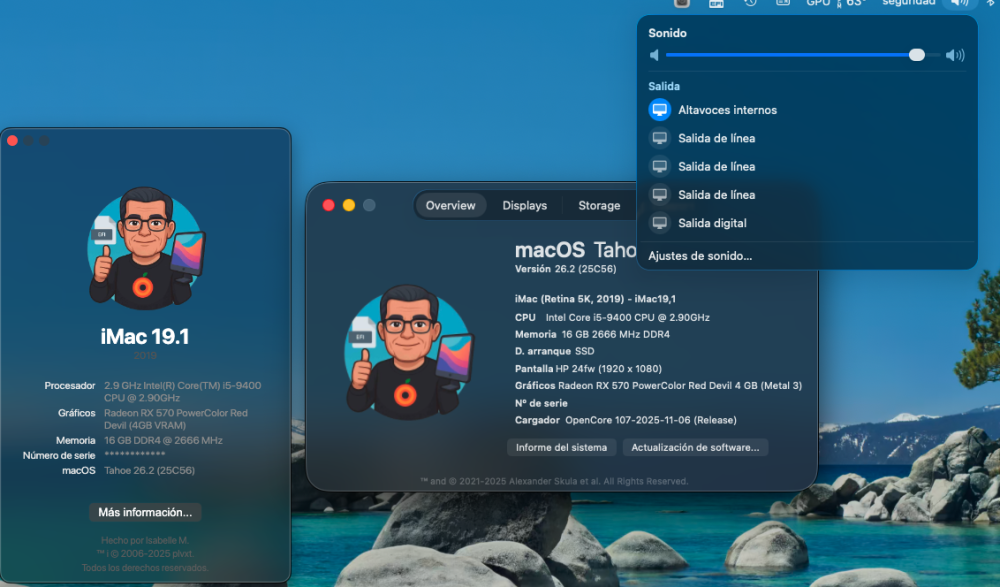Click the iMac 19.1 title text

[145, 336]
